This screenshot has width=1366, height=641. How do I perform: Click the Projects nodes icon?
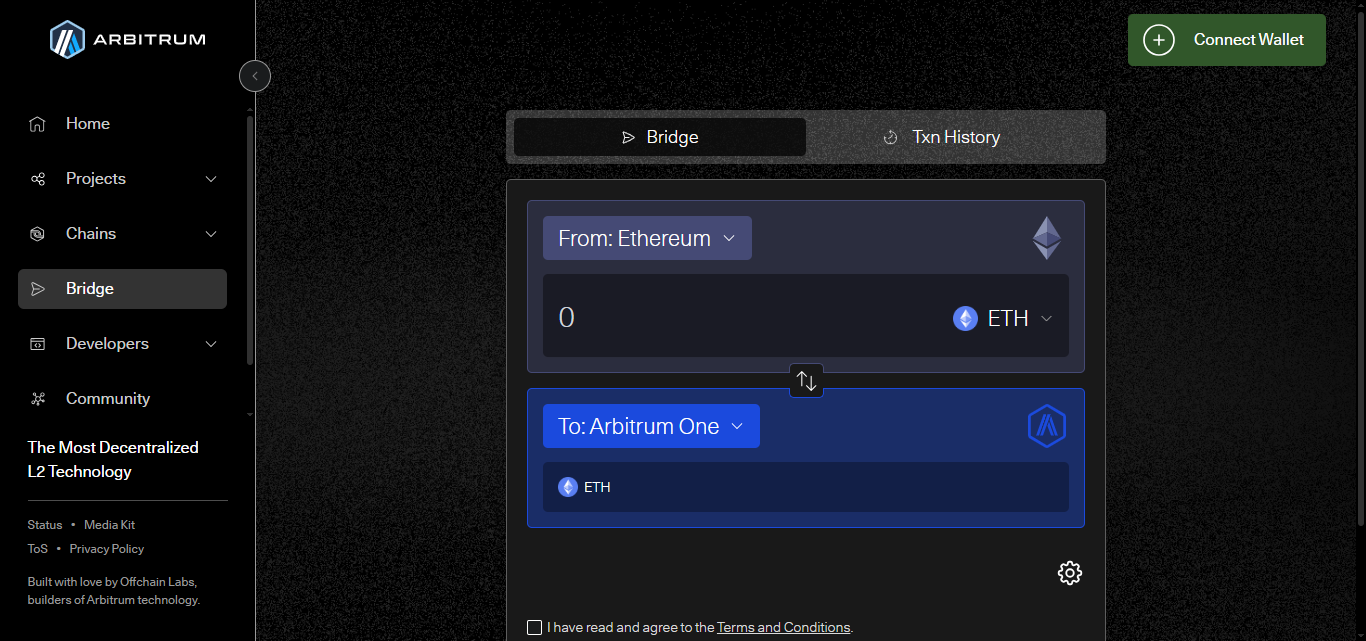pos(38,179)
